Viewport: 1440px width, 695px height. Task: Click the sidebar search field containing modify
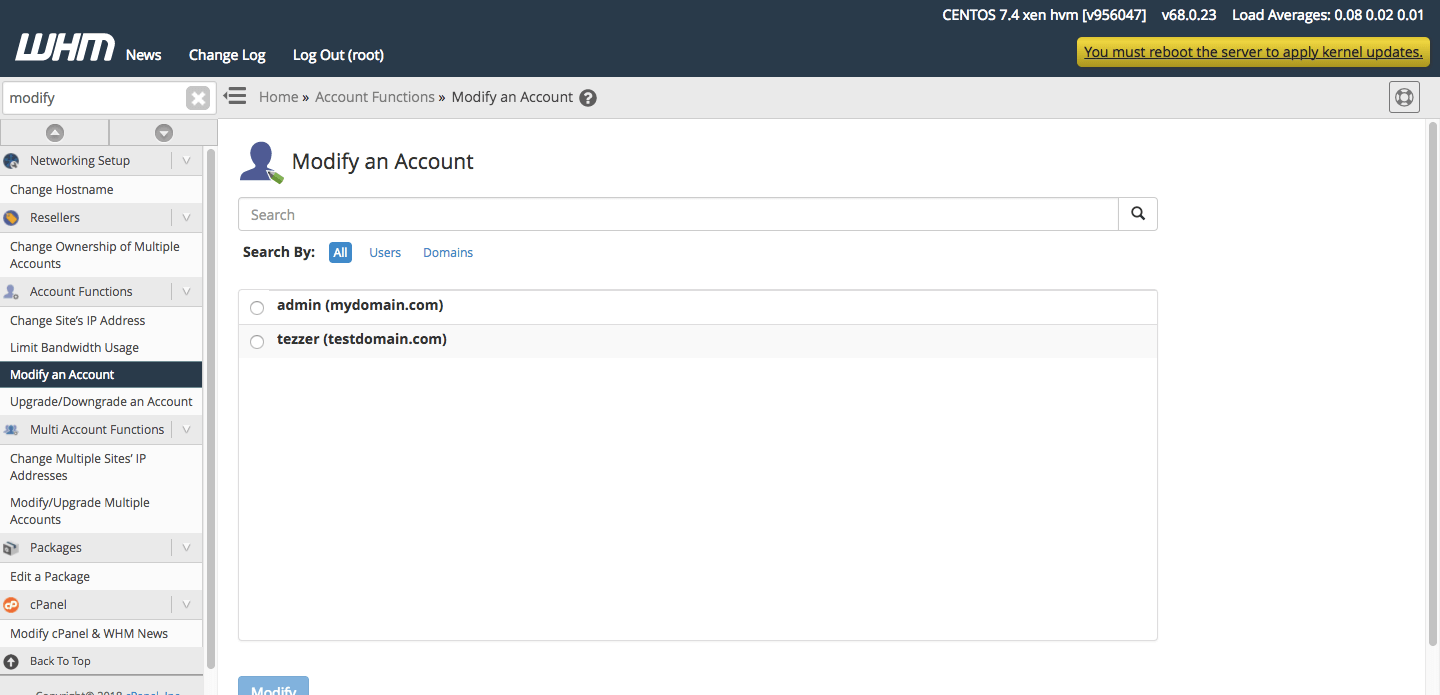95,98
